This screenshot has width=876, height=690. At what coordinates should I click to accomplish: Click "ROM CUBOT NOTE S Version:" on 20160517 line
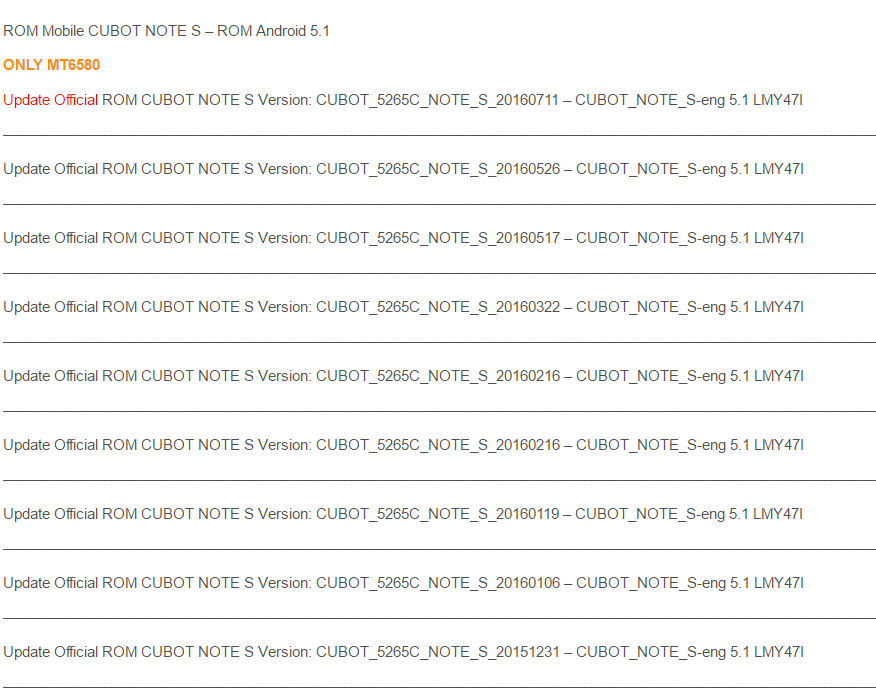tap(207, 238)
